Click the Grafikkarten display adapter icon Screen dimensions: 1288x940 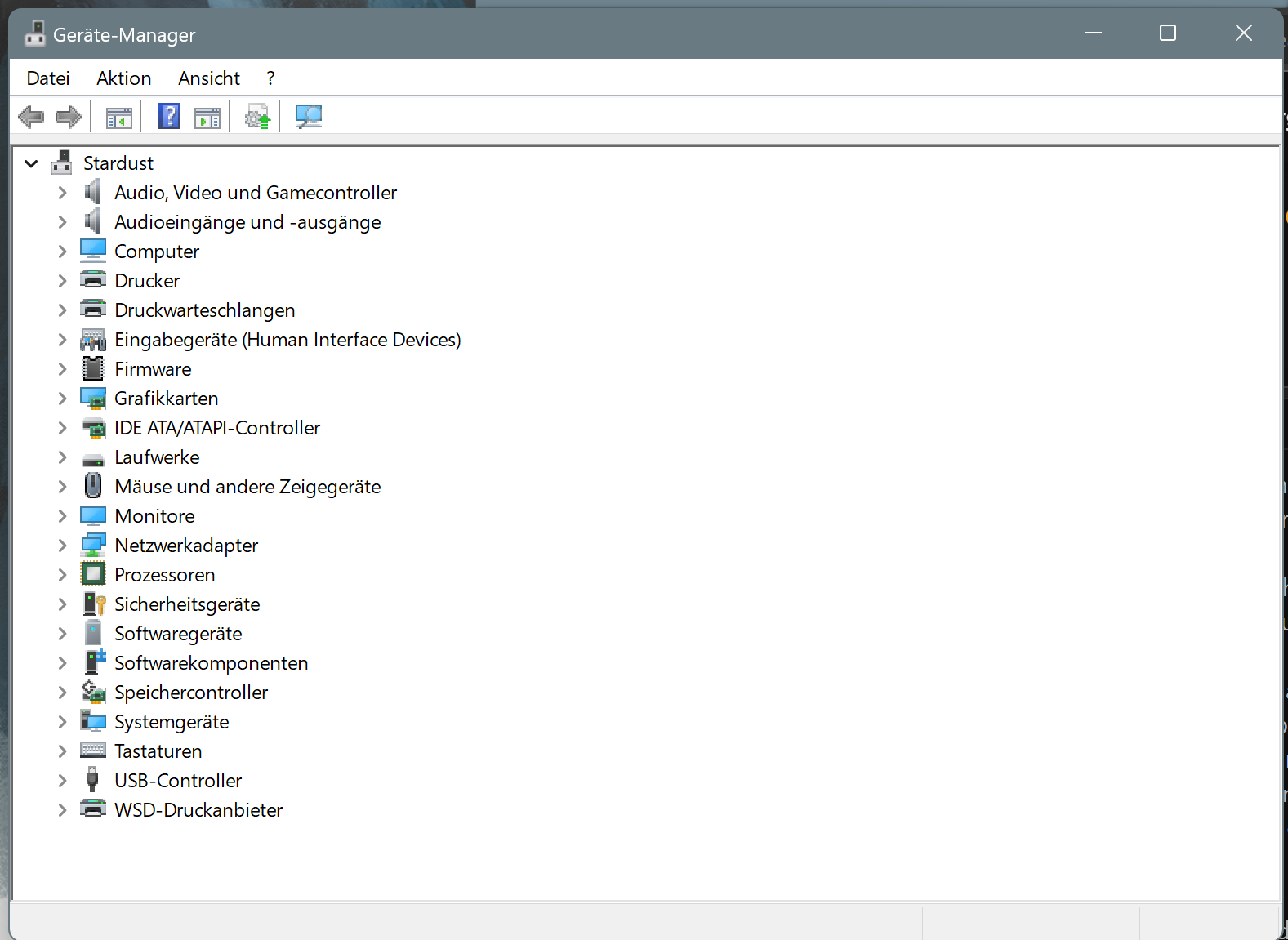(93, 398)
